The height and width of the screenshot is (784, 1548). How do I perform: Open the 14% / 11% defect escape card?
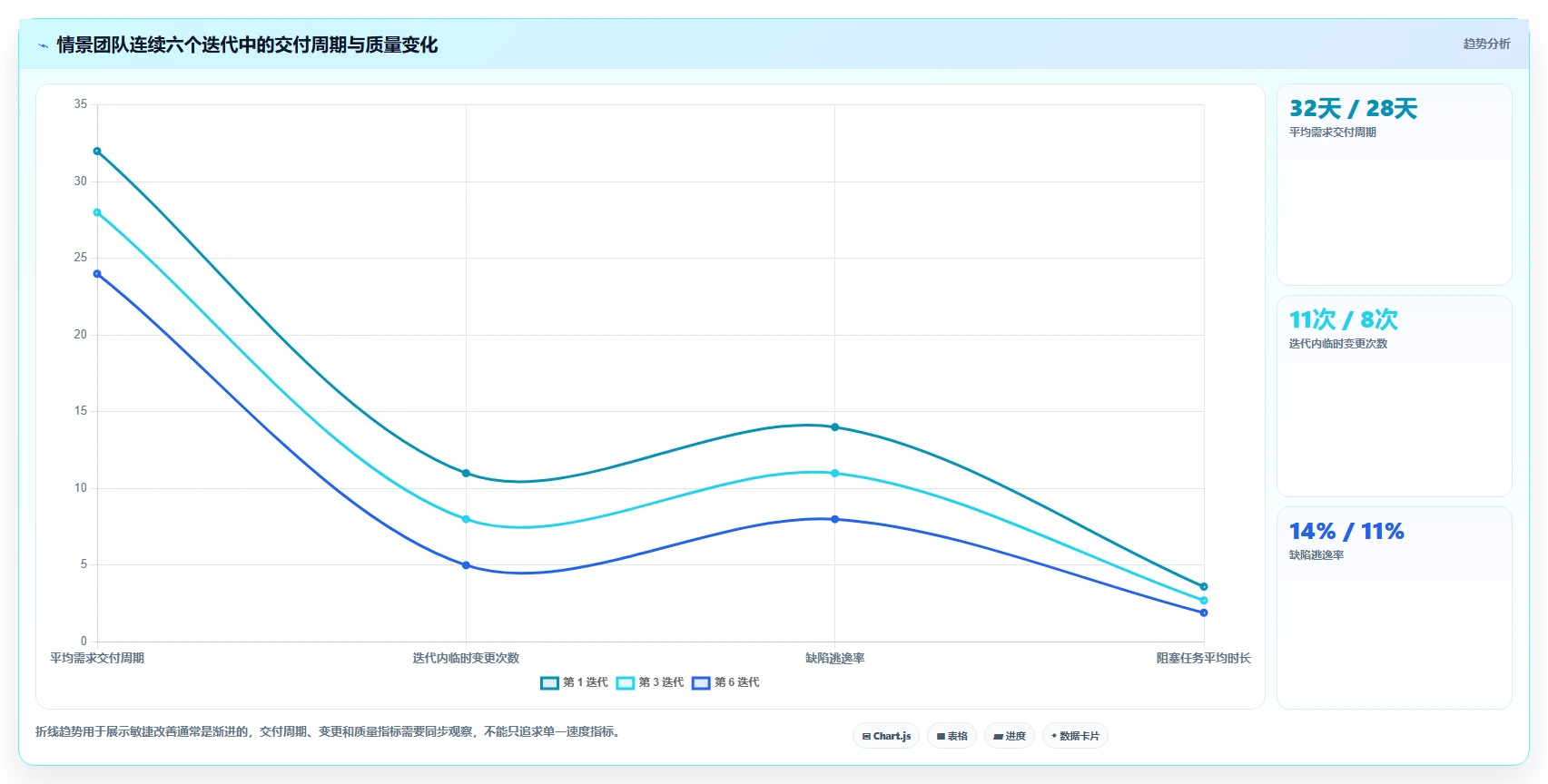point(1394,608)
